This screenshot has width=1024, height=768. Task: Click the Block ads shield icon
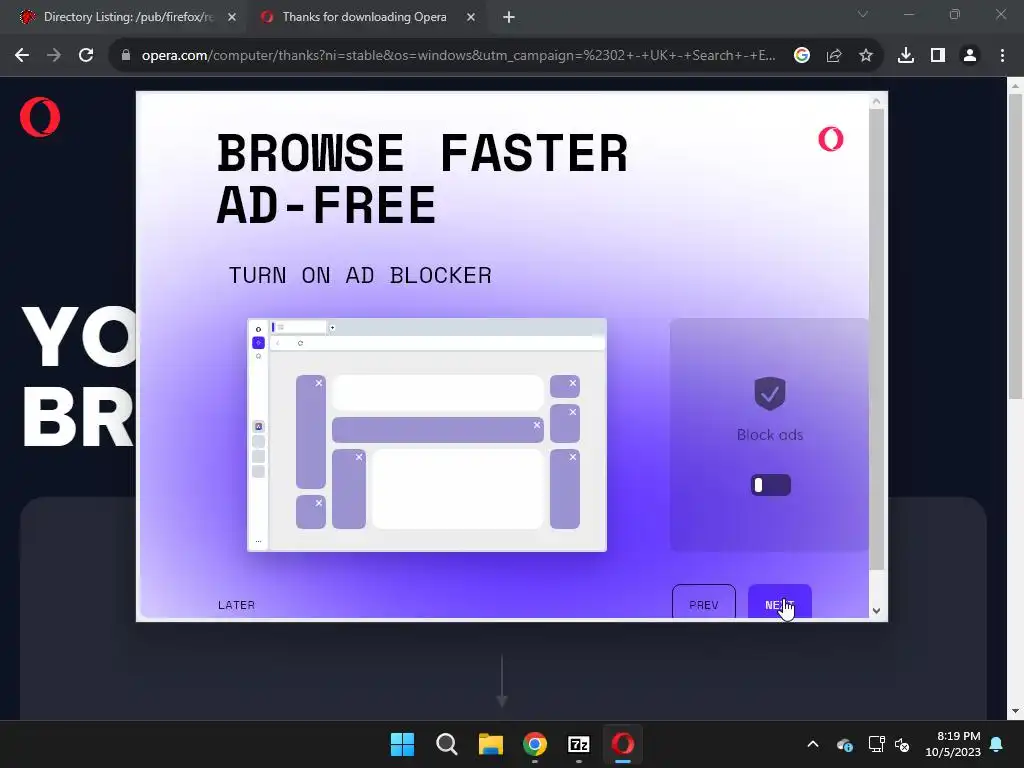(x=770, y=393)
